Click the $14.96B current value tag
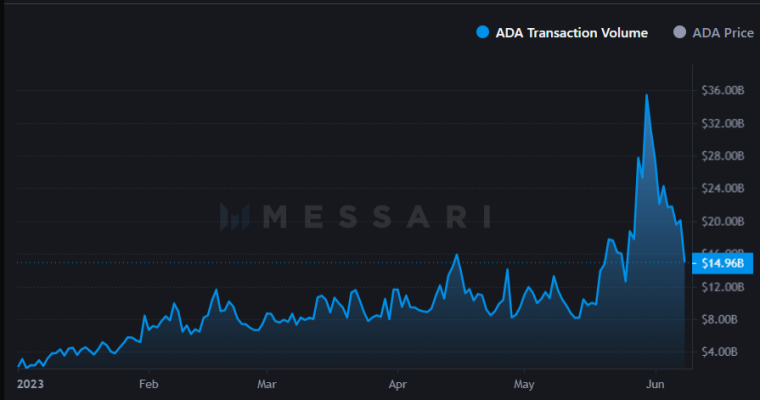 tap(722, 263)
